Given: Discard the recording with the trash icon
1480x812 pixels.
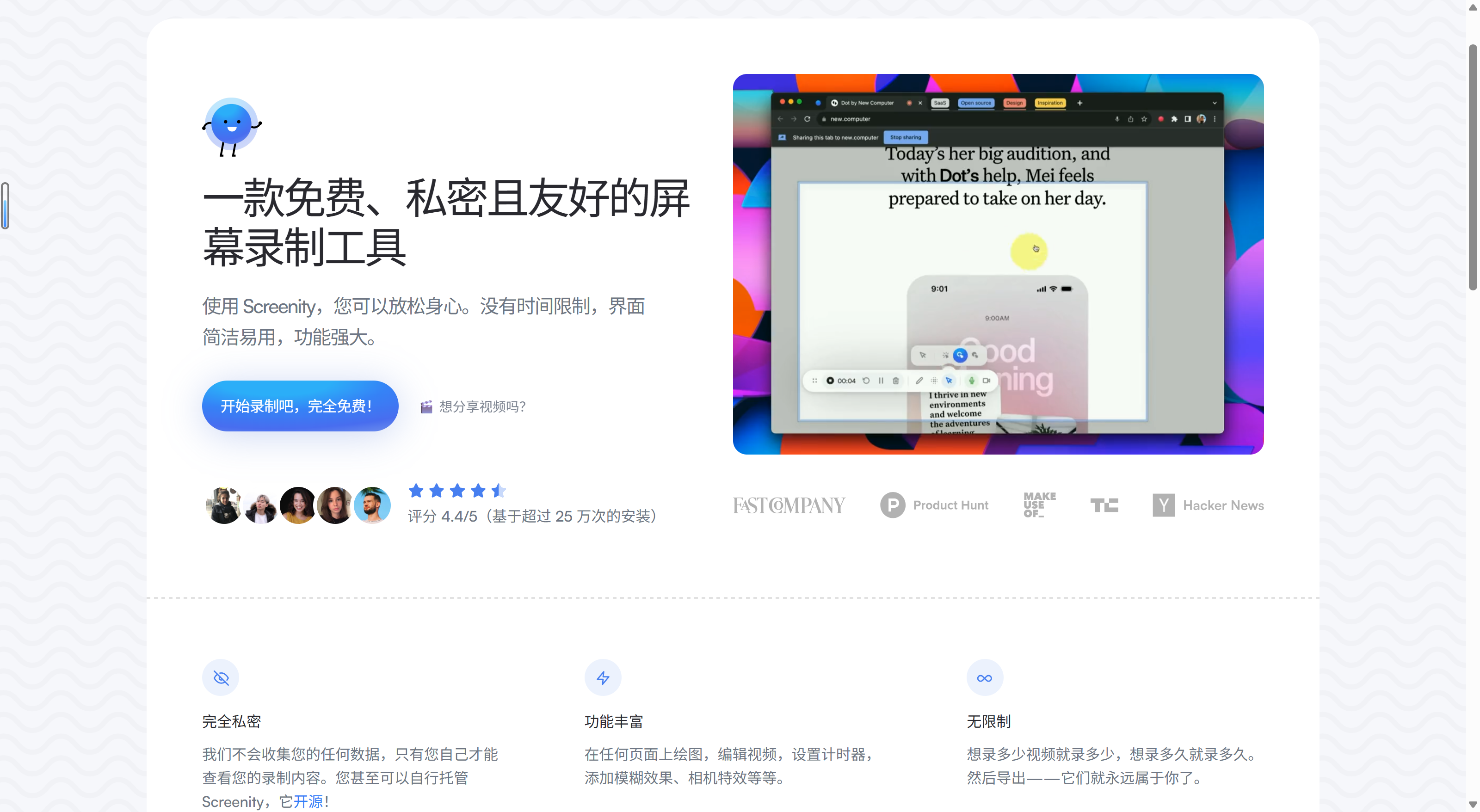Looking at the screenshot, I should point(896,381).
